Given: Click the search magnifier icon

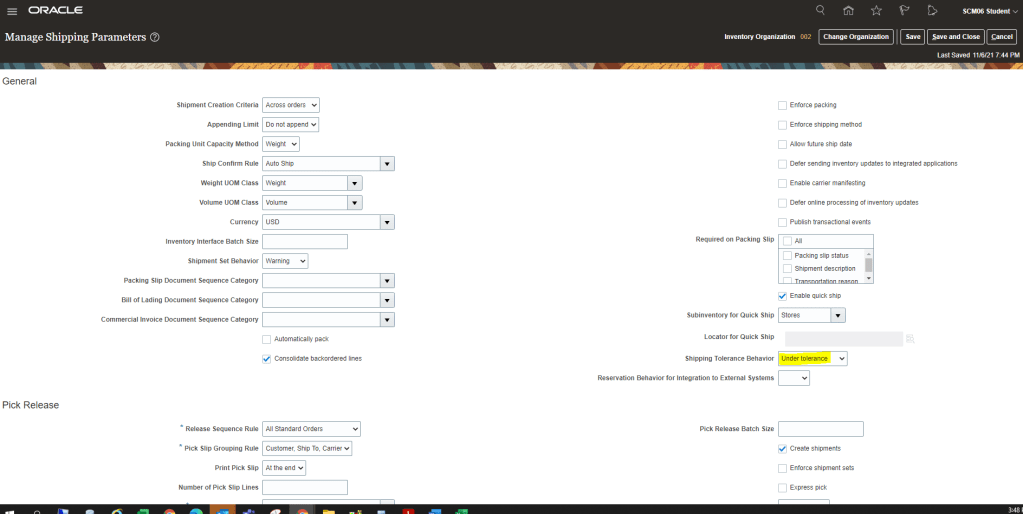Looking at the screenshot, I should pyautogui.click(x=820, y=10).
